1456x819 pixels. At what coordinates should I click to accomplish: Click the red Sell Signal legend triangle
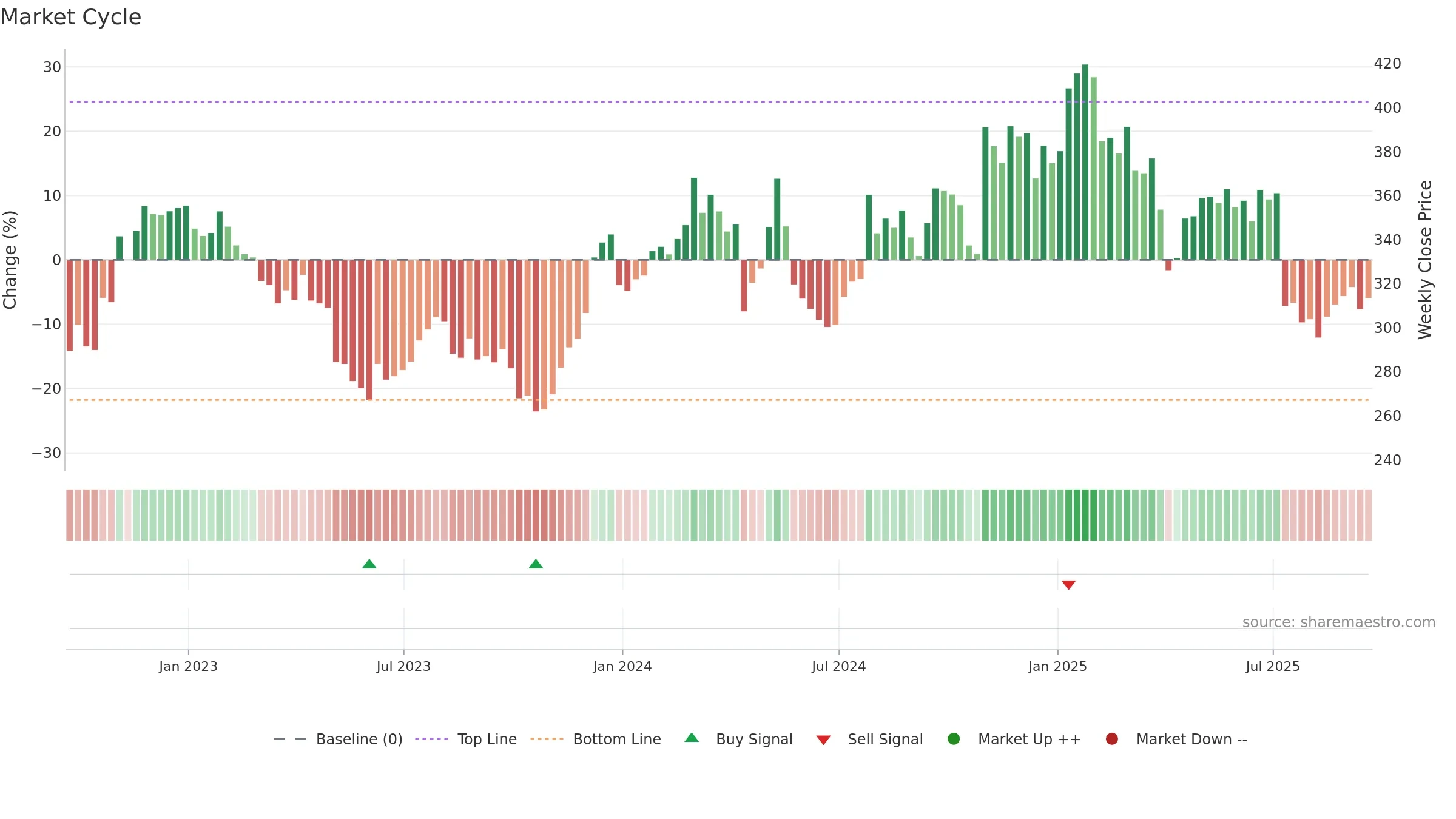pyautogui.click(x=823, y=740)
